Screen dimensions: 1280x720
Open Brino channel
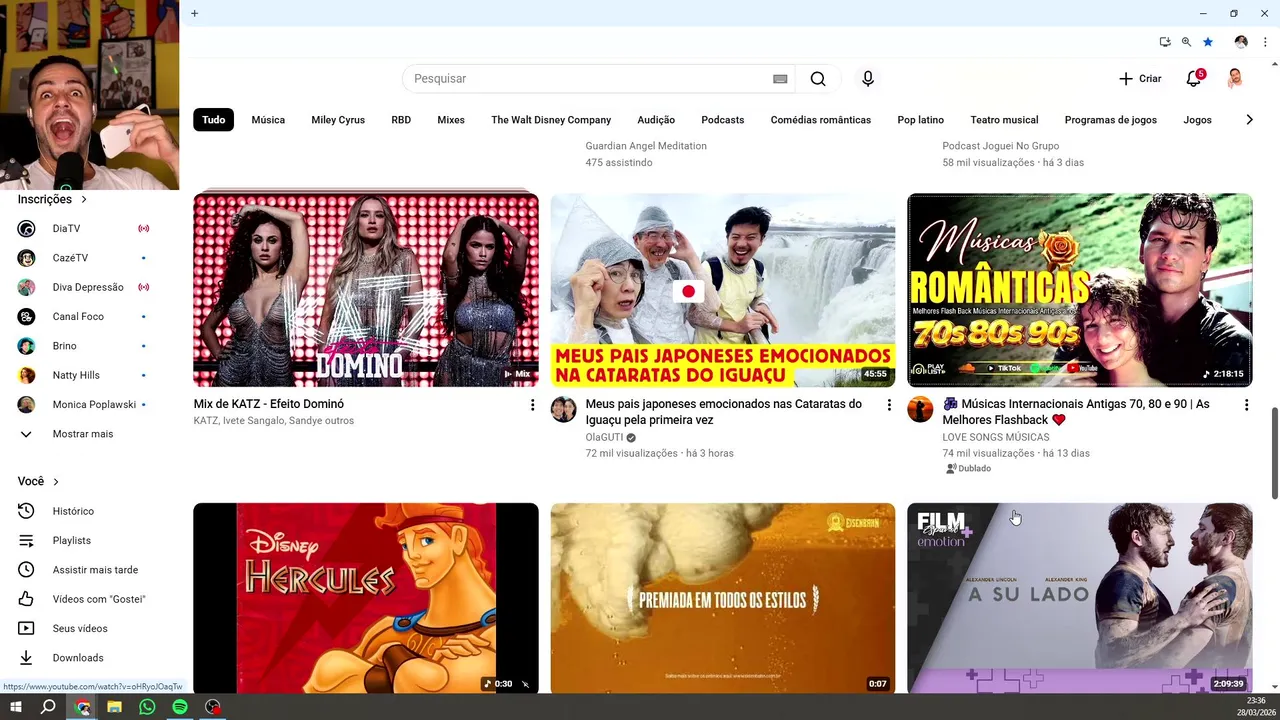pyautogui.click(x=82, y=346)
